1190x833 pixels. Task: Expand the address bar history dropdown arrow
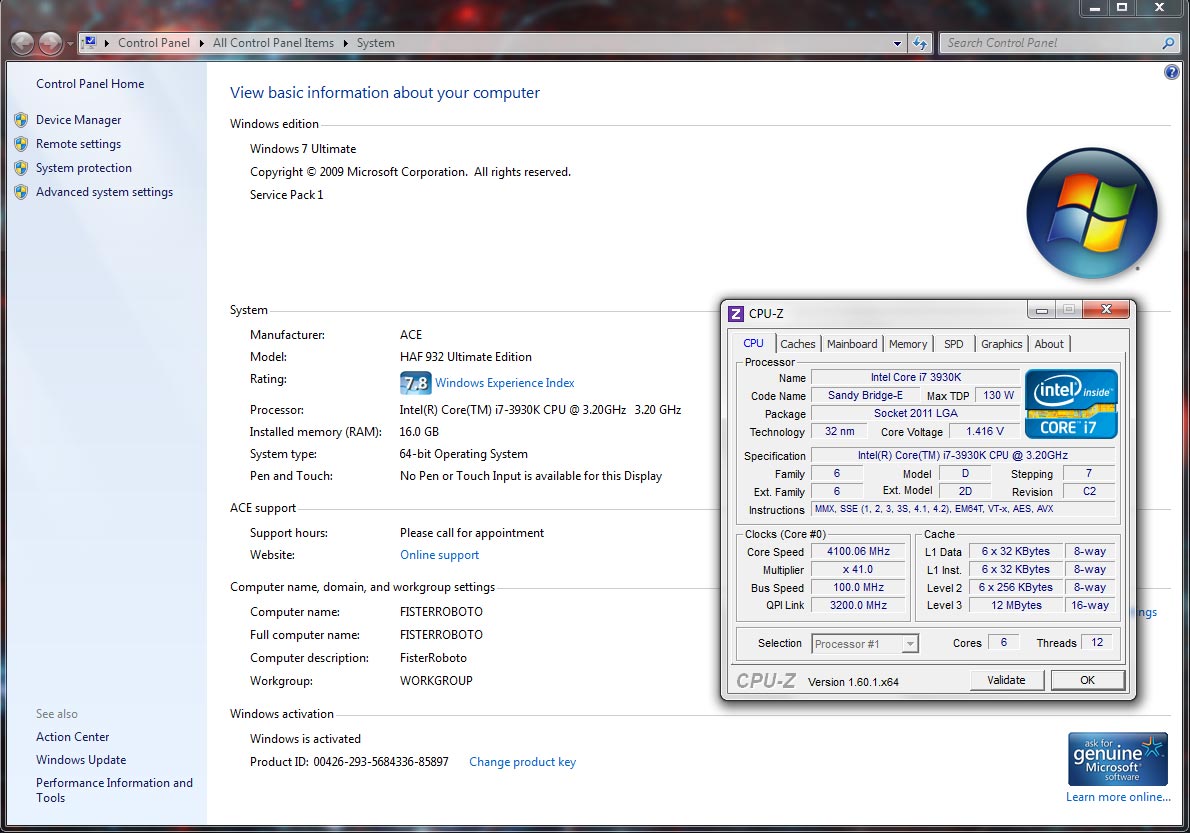click(897, 43)
